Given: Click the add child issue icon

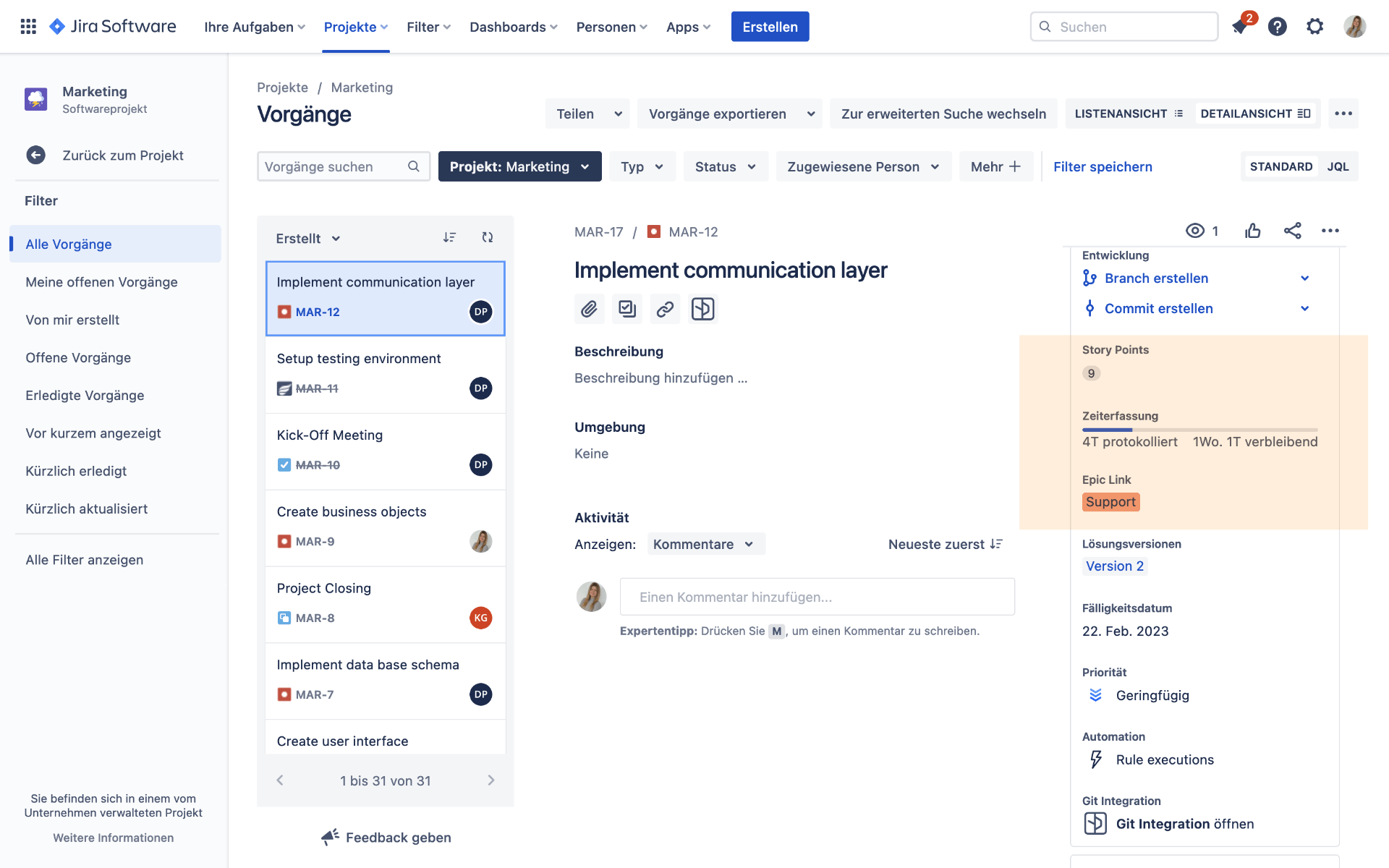Looking at the screenshot, I should (x=627, y=310).
